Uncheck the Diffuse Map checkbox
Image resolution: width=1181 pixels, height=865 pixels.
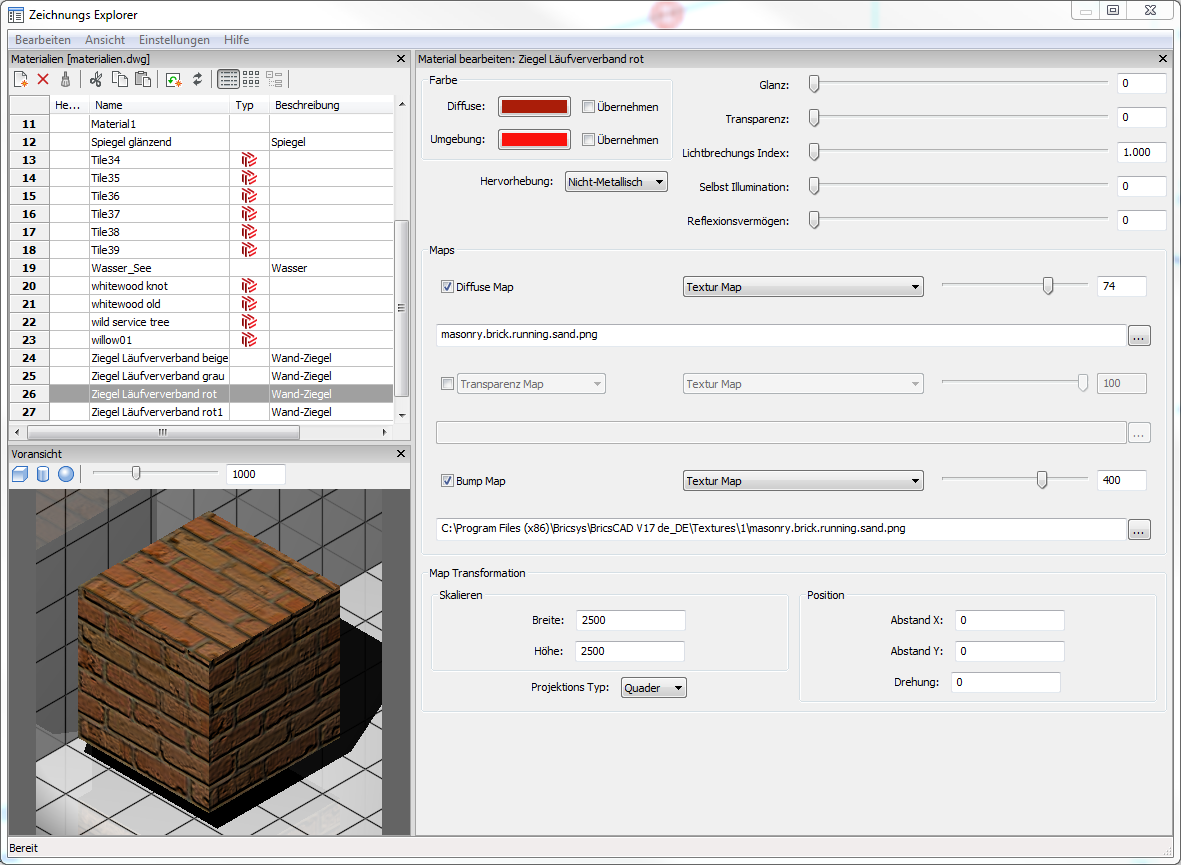click(447, 287)
